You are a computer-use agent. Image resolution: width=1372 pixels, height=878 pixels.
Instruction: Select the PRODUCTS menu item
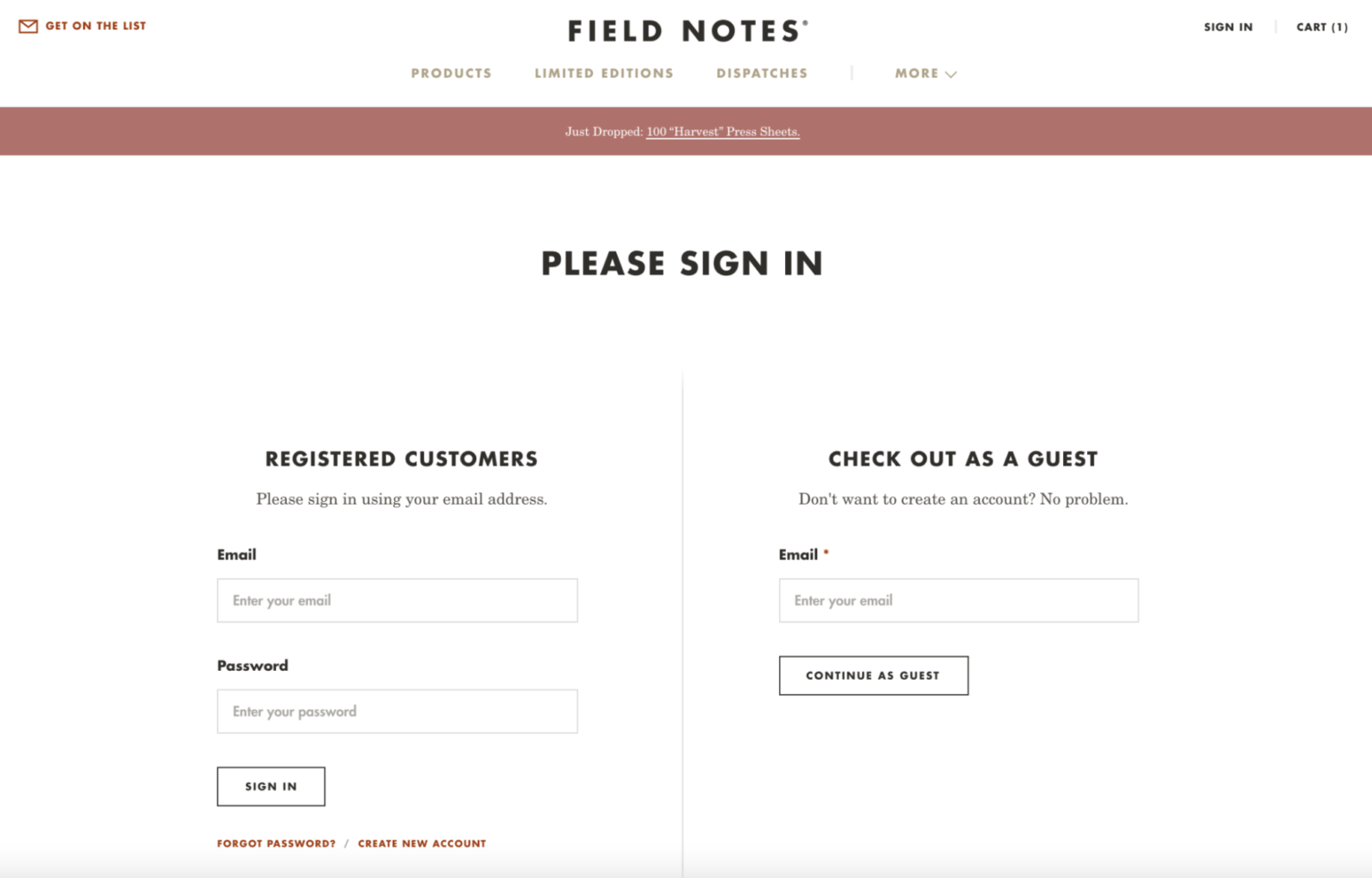(x=451, y=73)
